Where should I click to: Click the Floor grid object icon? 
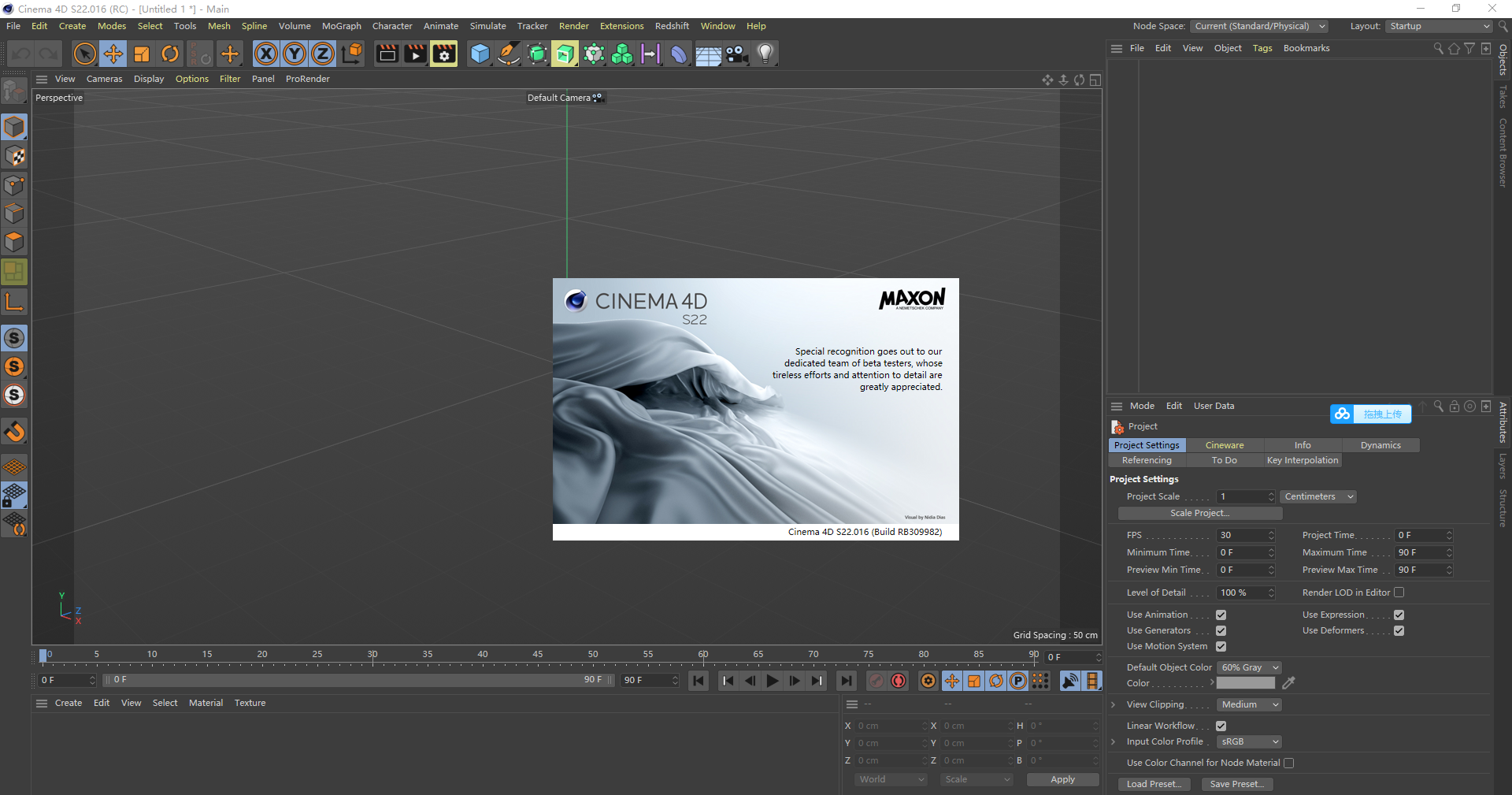(x=708, y=54)
